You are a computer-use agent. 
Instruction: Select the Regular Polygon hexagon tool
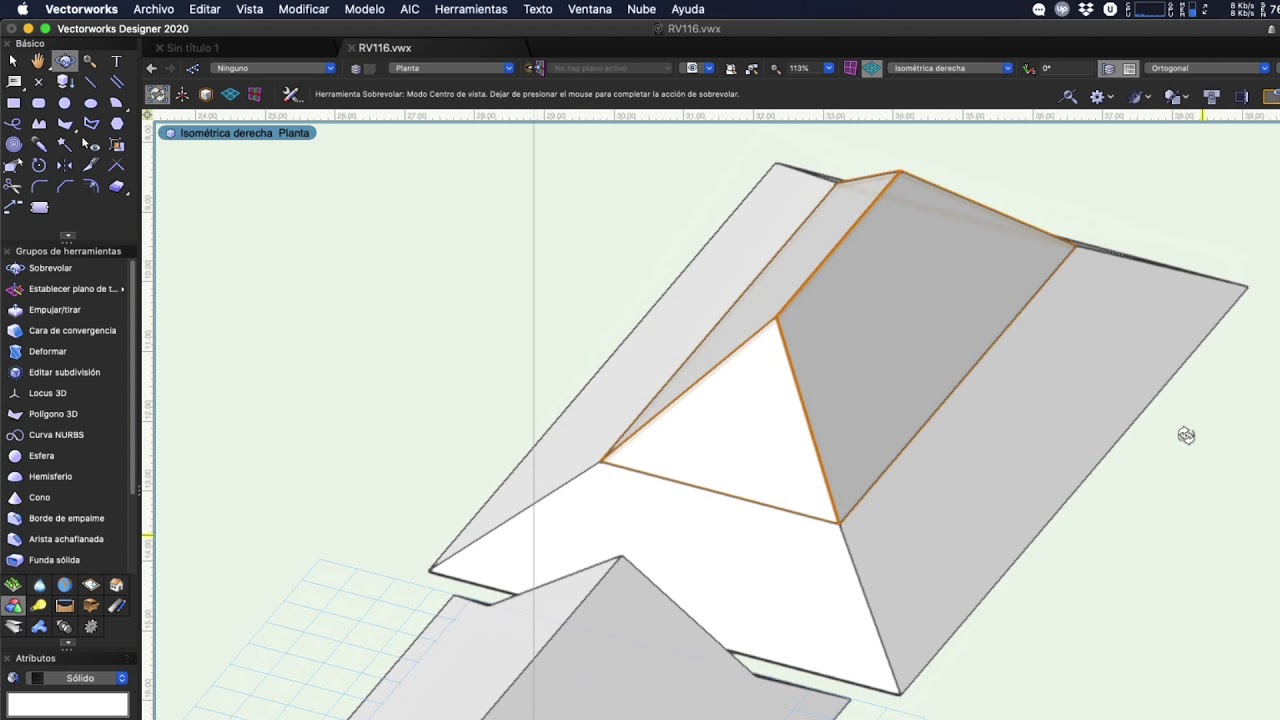coord(117,124)
